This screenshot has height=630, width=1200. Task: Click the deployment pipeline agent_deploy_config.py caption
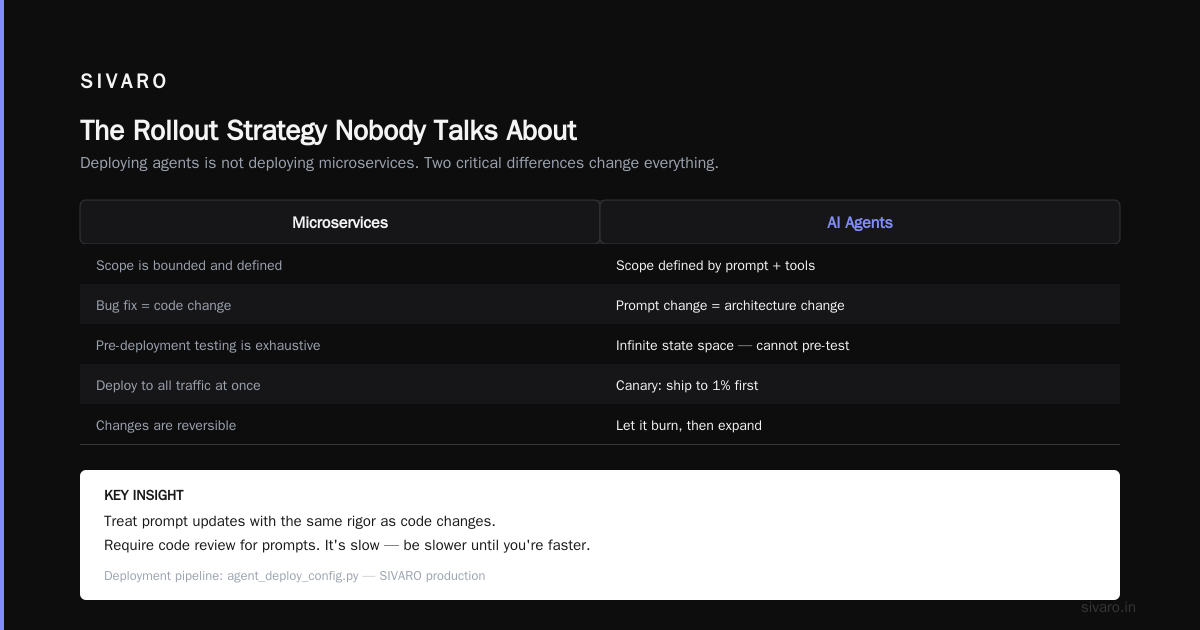point(294,576)
